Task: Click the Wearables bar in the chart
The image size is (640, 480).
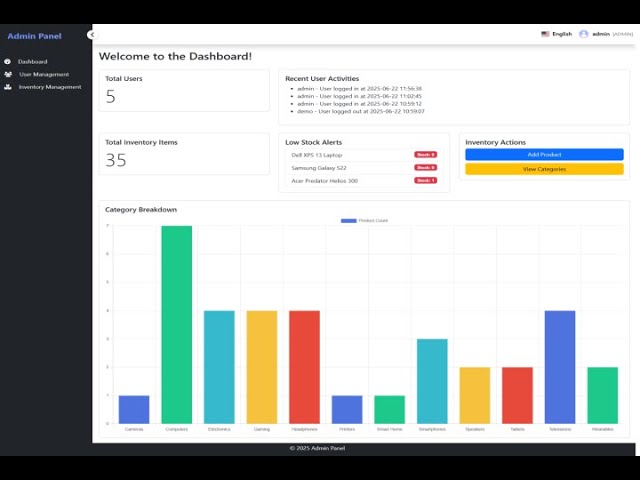Action: 603,396
